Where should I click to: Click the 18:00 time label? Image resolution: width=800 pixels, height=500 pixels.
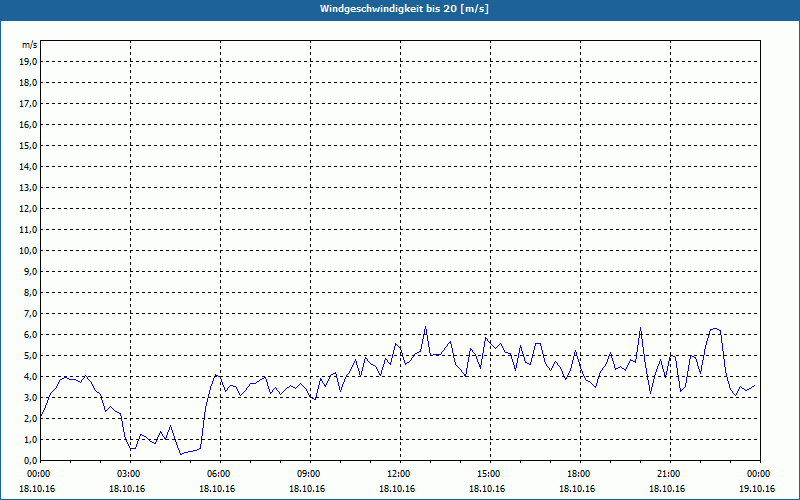point(580,474)
